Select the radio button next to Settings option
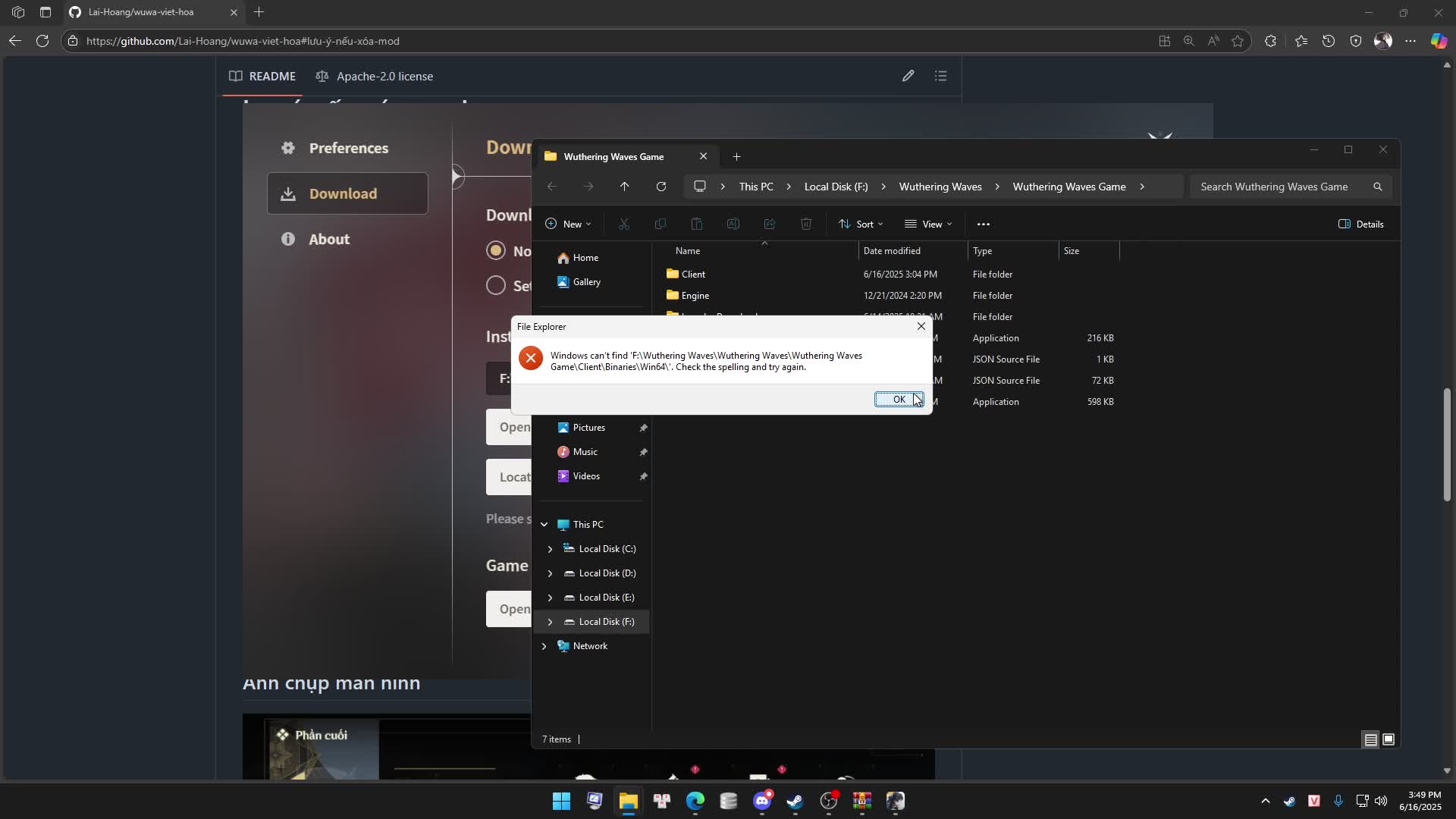The width and height of the screenshot is (1456, 819). tap(495, 285)
